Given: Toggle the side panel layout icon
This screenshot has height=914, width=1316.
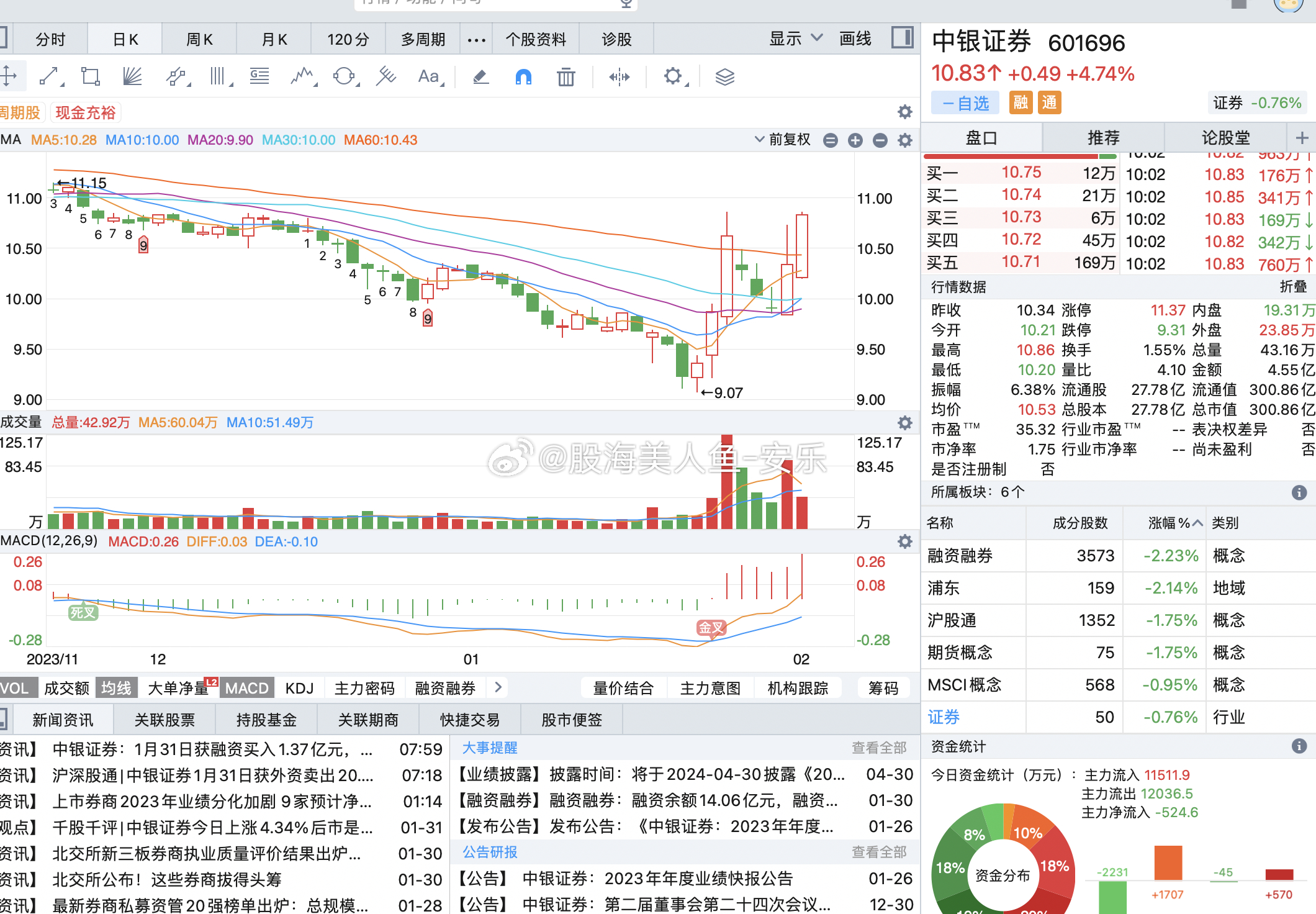Looking at the screenshot, I should [903, 38].
